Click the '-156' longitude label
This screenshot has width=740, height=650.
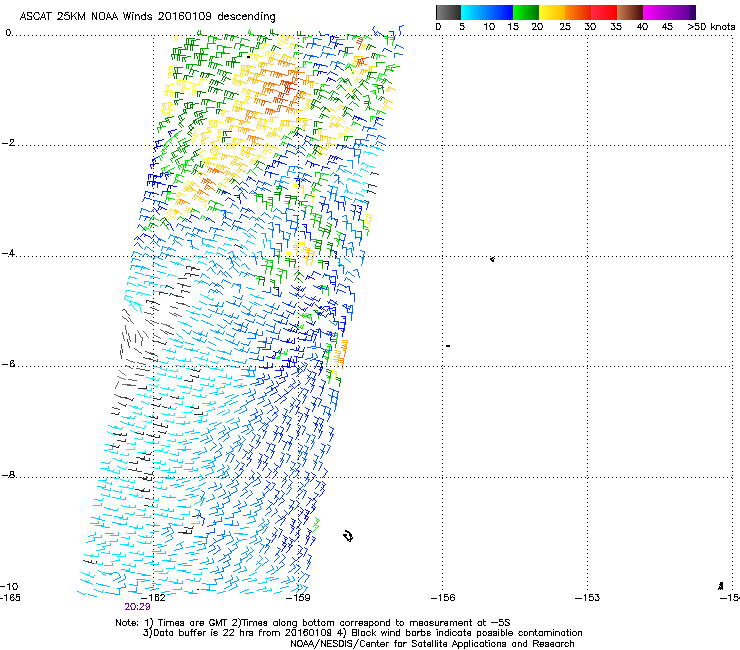pyautogui.click(x=443, y=598)
